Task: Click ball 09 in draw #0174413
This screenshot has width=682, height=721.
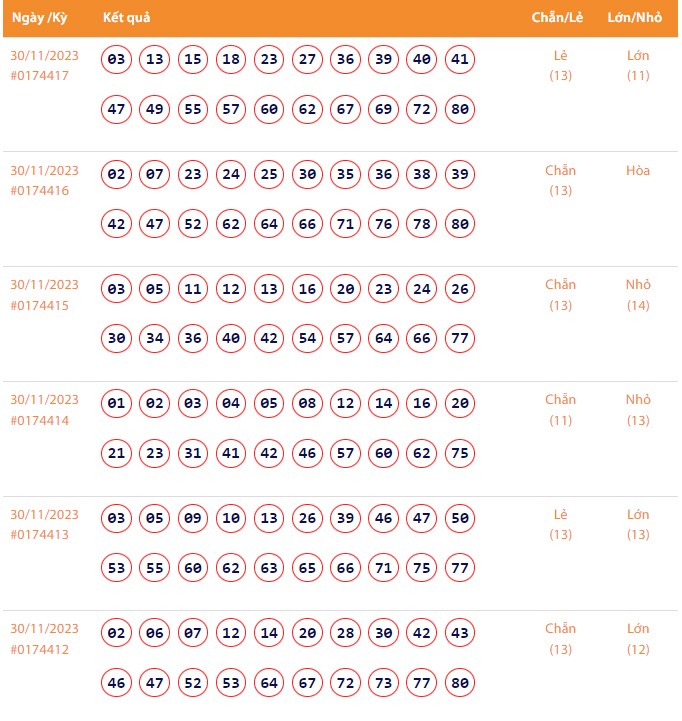Action: tap(193, 519)
